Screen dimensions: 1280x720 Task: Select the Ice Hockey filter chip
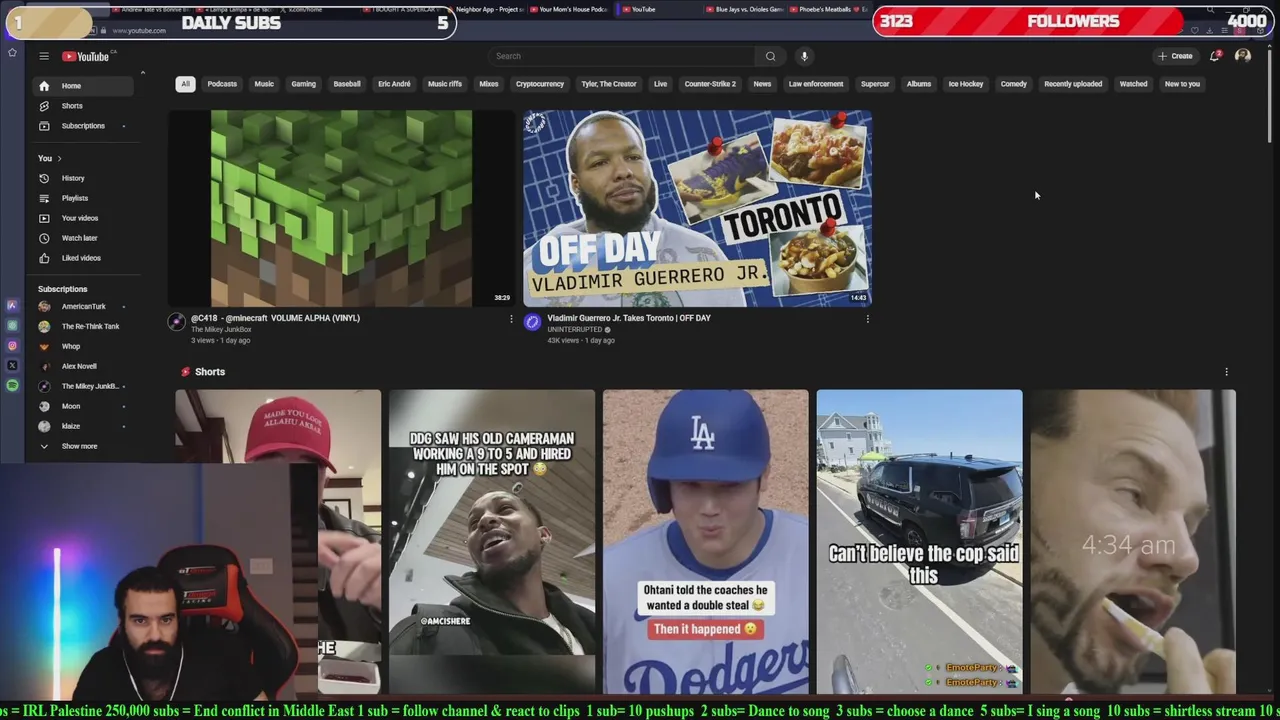966,84
